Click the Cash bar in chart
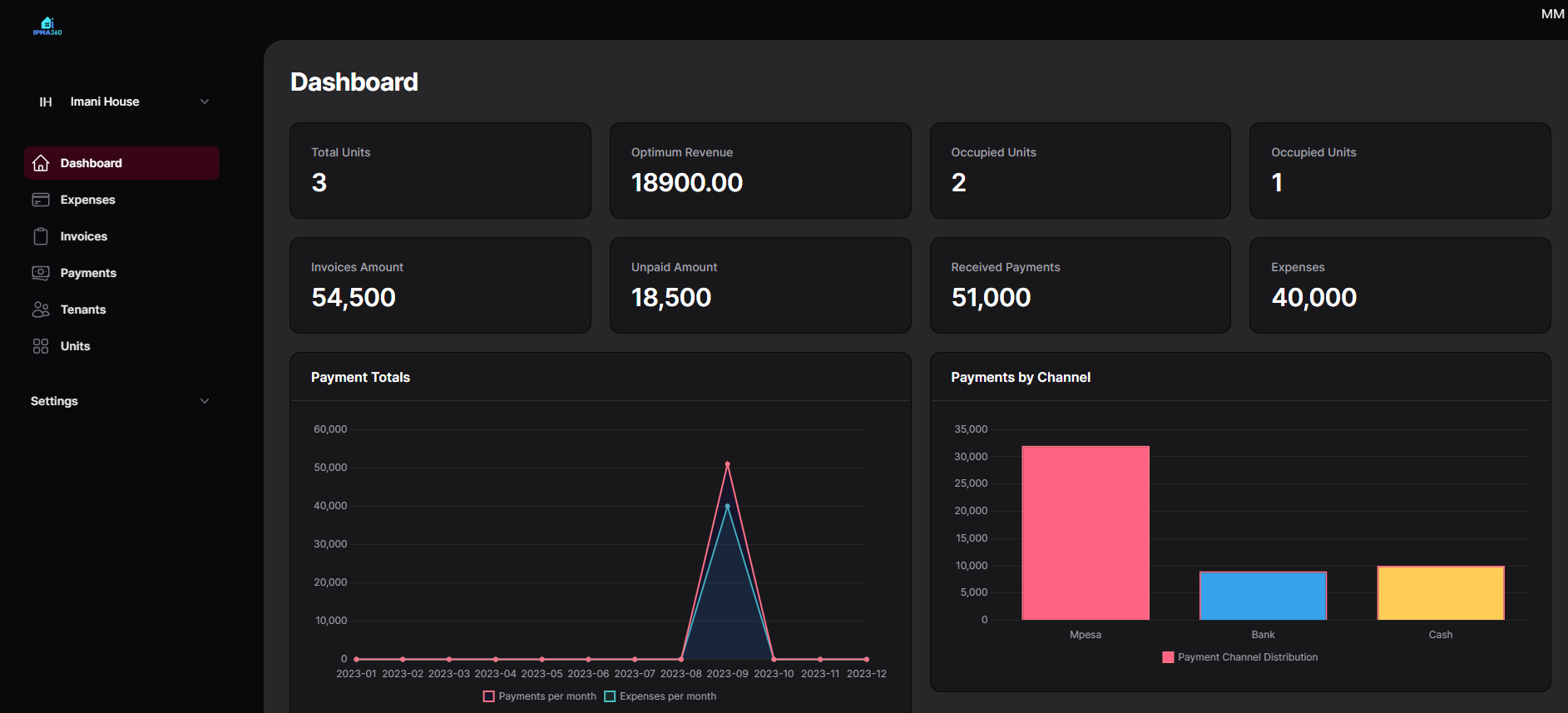 click(1441, 593)
